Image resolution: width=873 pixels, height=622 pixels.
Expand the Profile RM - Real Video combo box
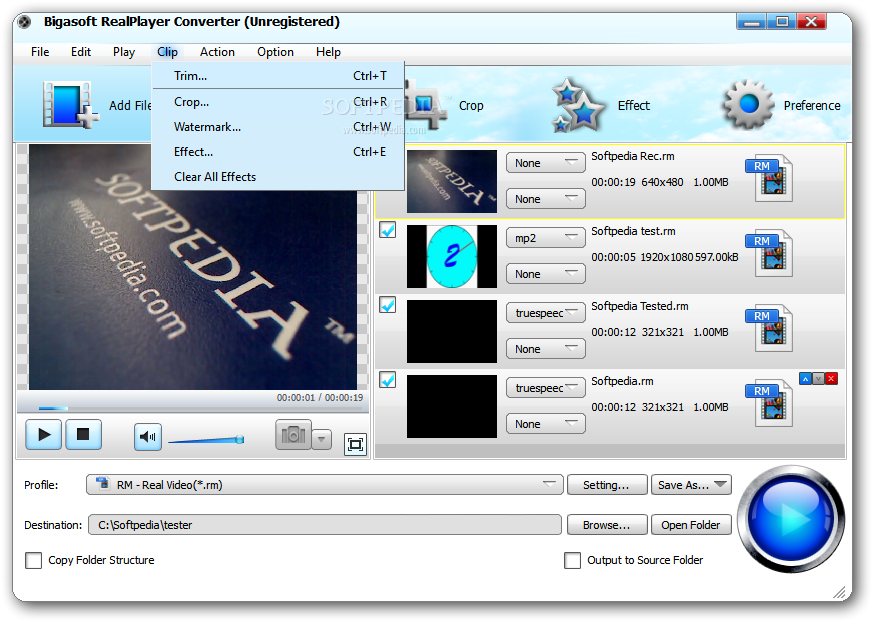(x=325, y=484)
